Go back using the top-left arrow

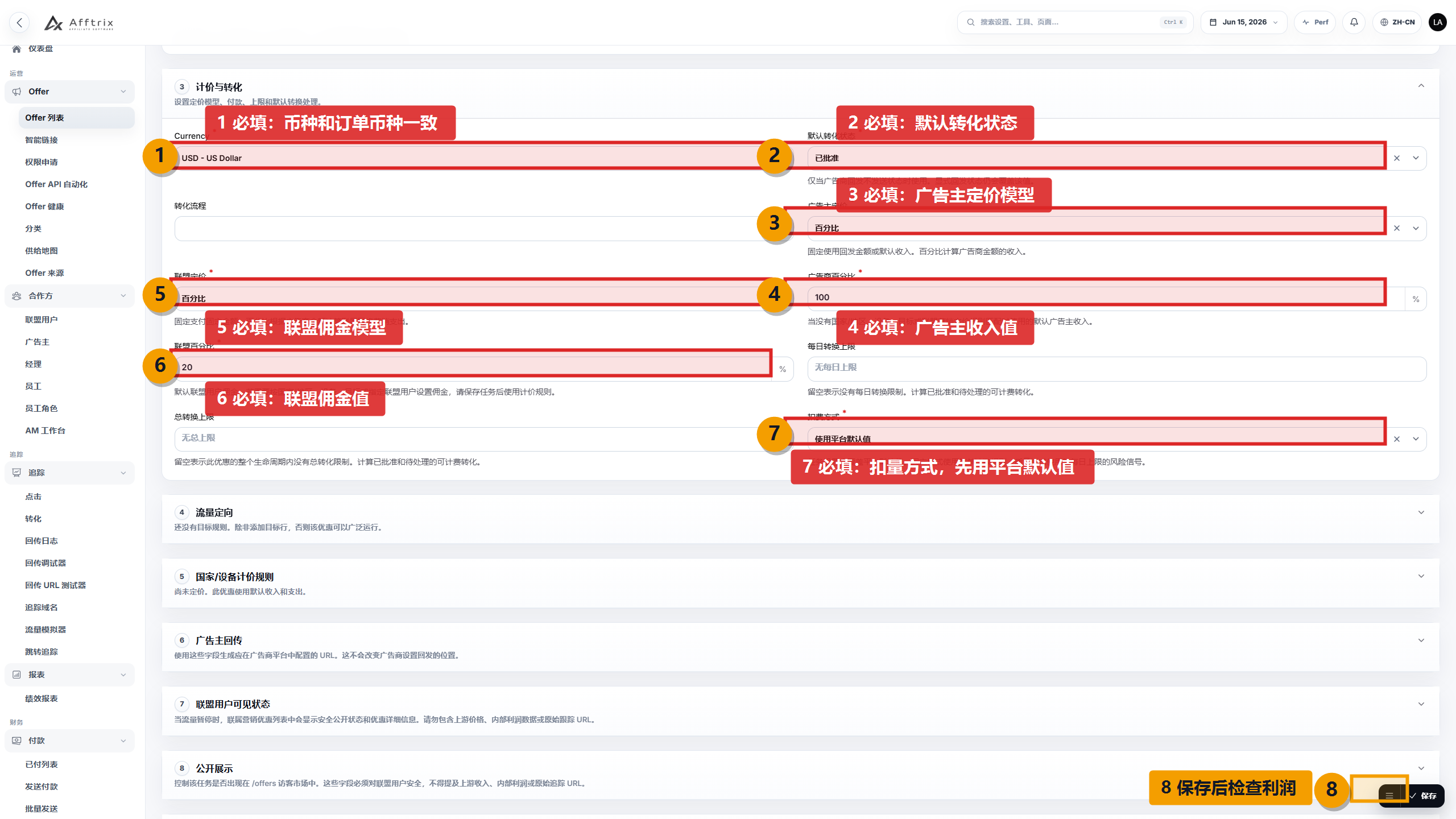[19, 22]
